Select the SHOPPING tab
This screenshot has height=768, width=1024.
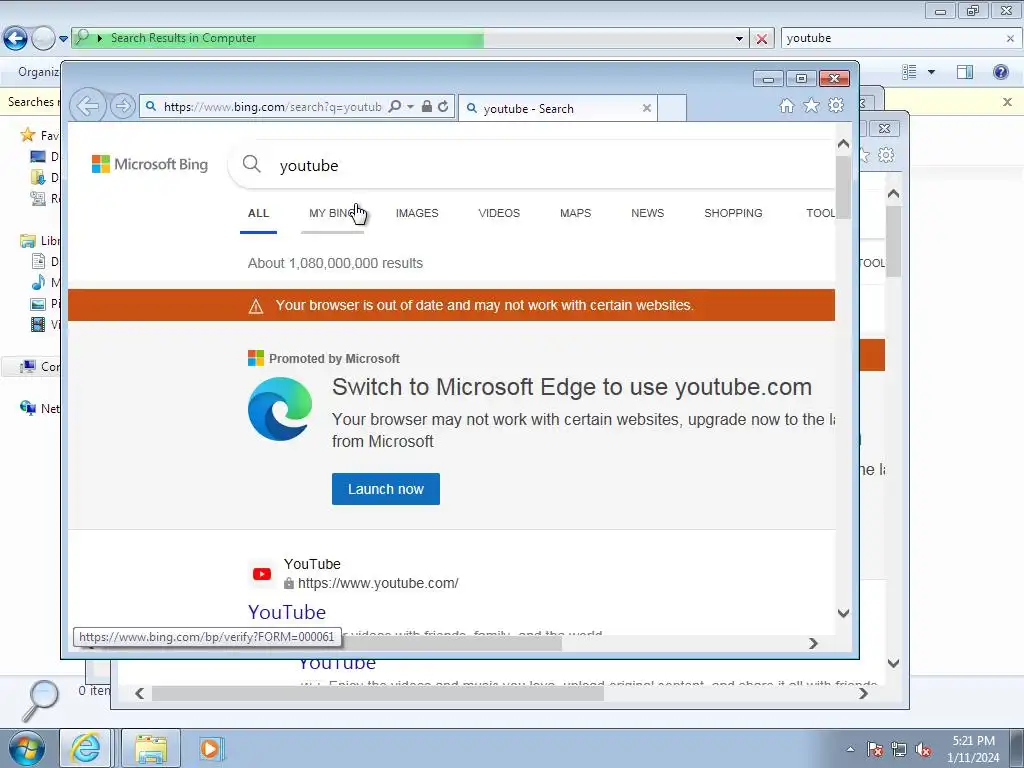[x=733, y=214]
